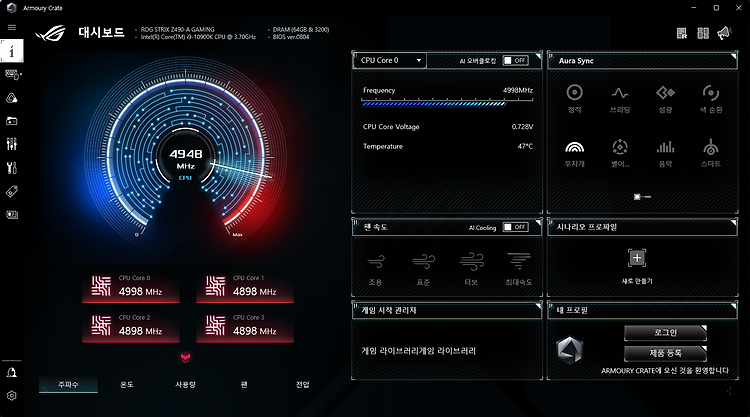Open the notification bell icon
The image size is (750, 417).
pyautogui.click(x=12, y=373)
